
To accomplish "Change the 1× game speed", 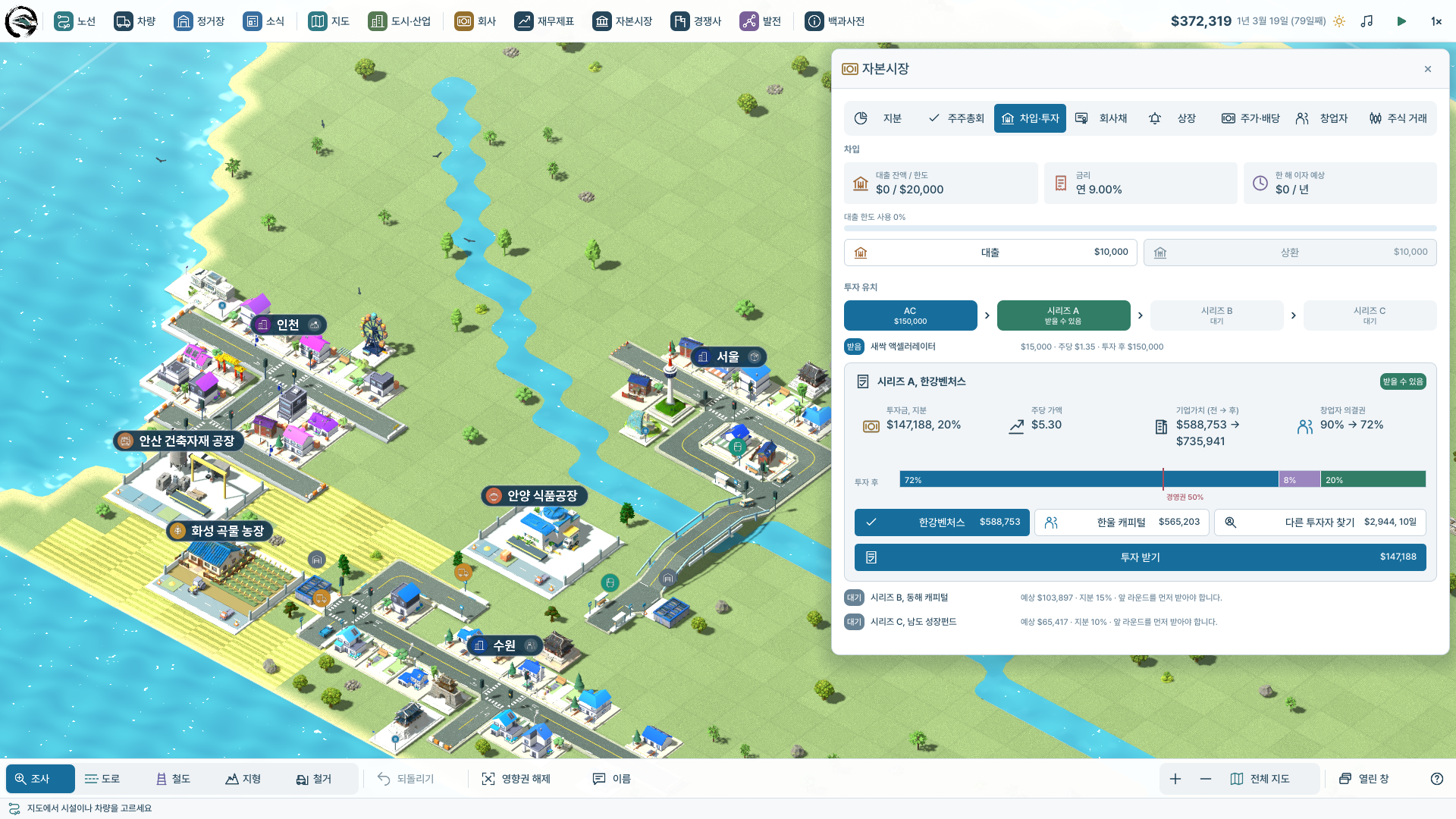I will pyautogui.click(x=1436, y=21).
